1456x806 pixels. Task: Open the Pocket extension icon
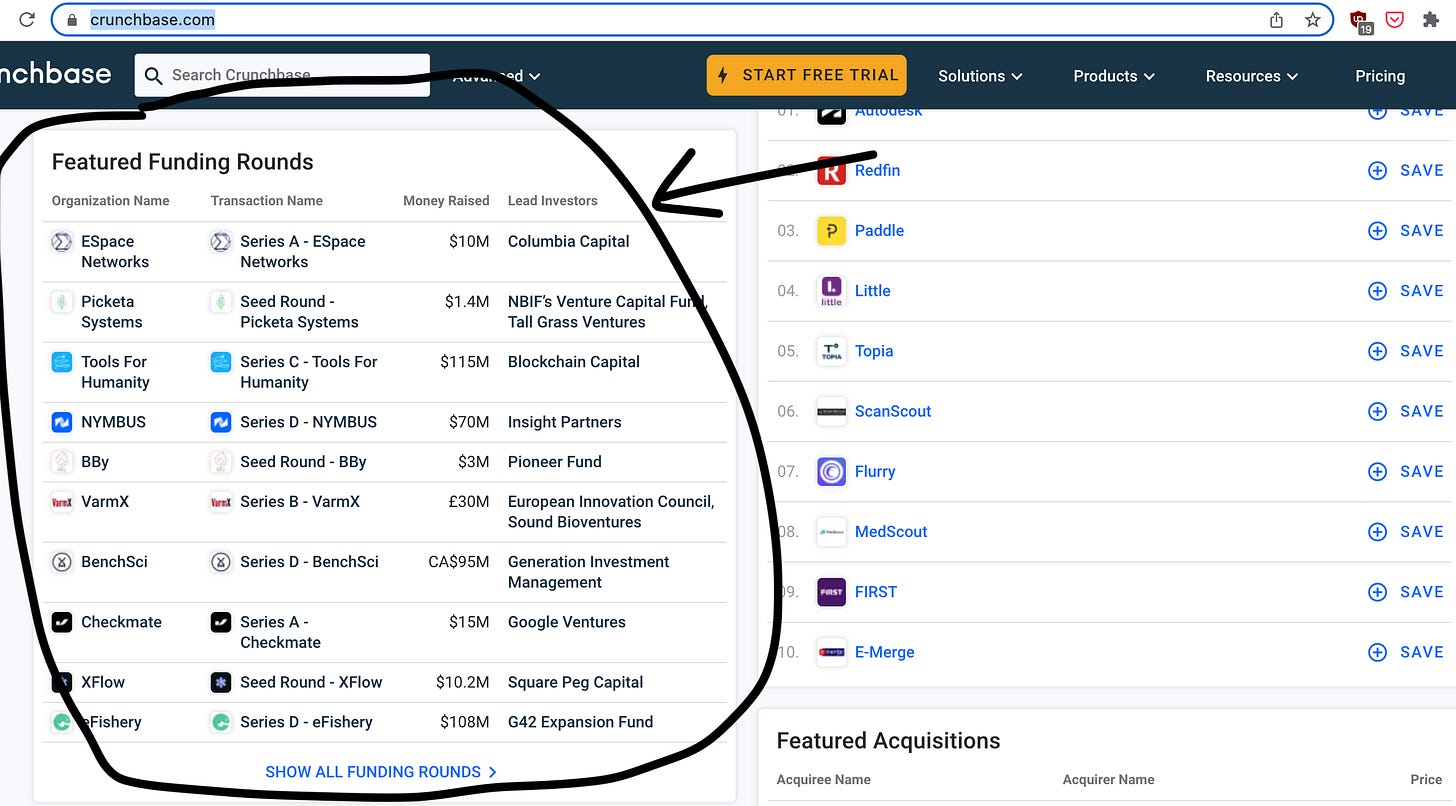[1394, 19]
